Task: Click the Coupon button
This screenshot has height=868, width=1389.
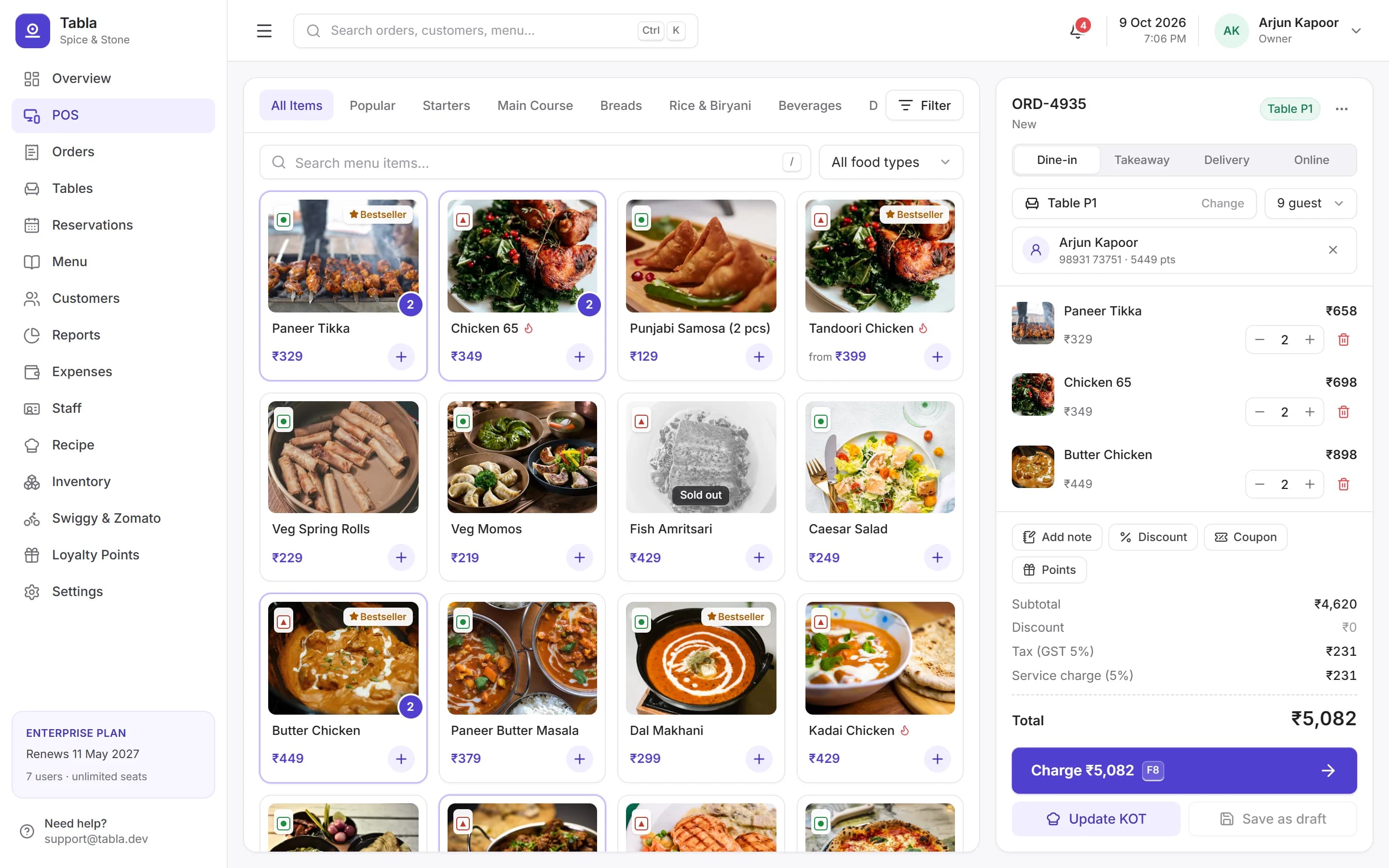Action: 1245,537
